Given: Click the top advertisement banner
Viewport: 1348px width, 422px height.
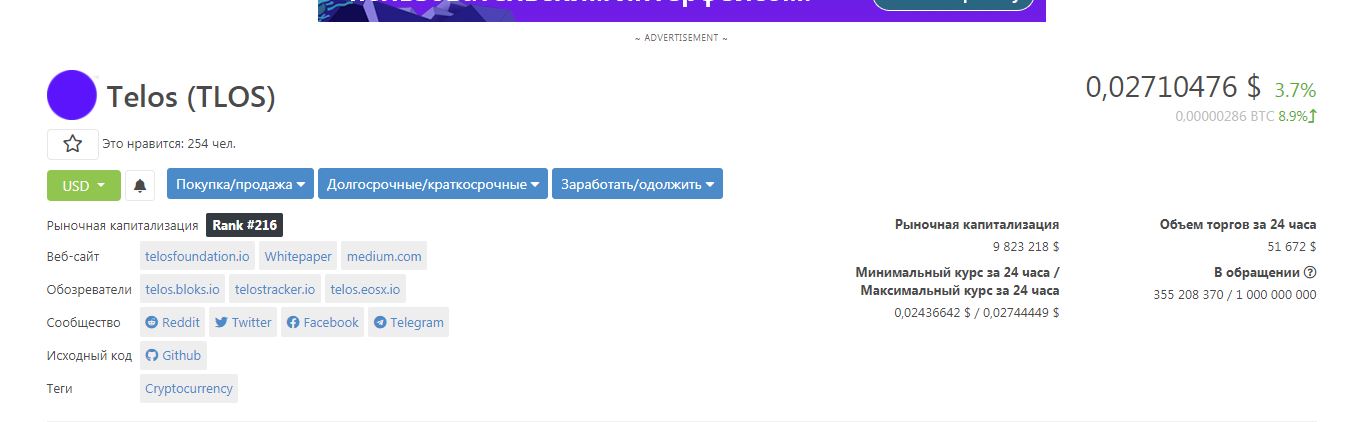Looking at the screenshot, I should coord(682,10).
